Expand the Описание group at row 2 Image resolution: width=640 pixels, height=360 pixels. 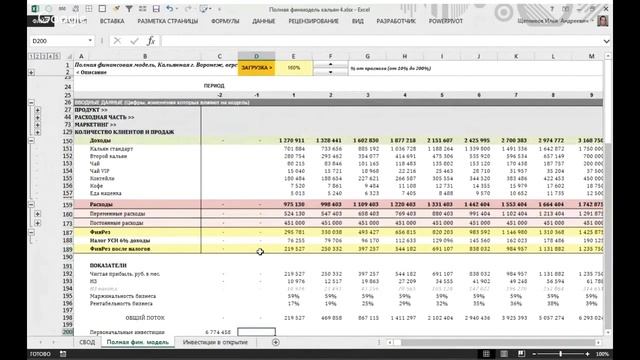point(31,72)
